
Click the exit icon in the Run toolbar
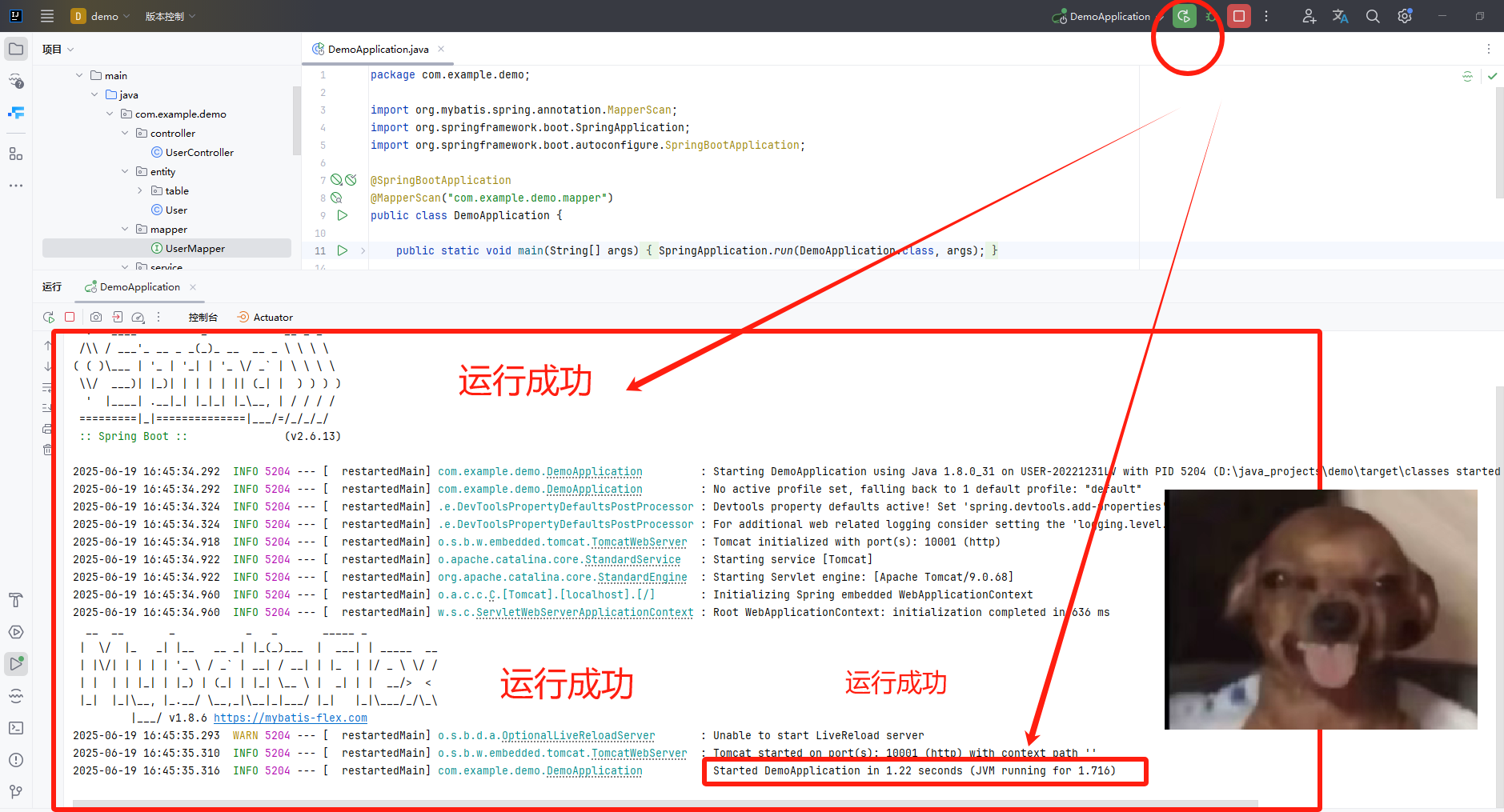click(x=118, y=317)
